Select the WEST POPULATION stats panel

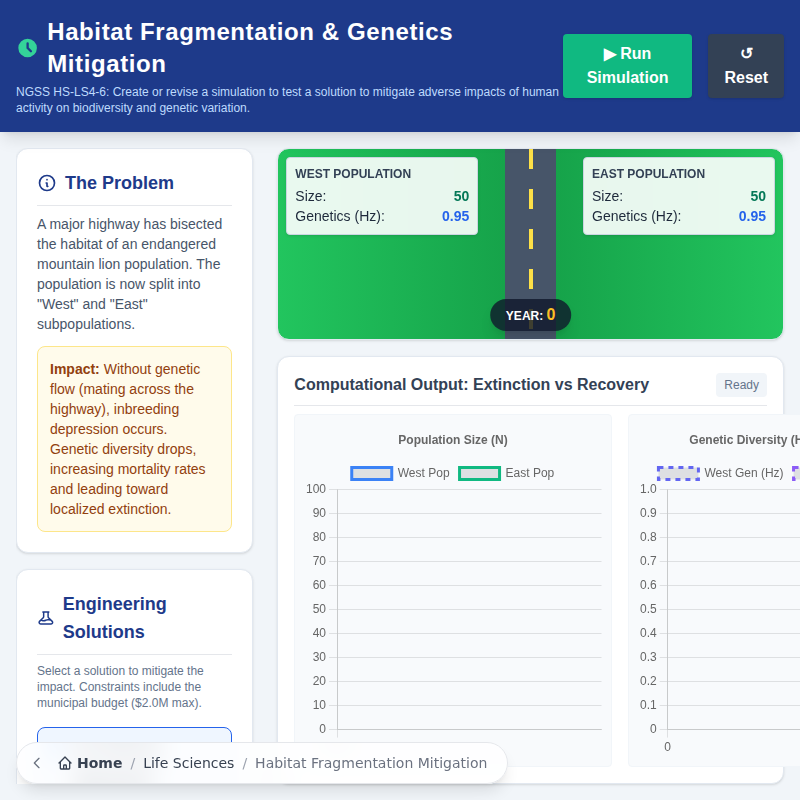coord(381,195)
